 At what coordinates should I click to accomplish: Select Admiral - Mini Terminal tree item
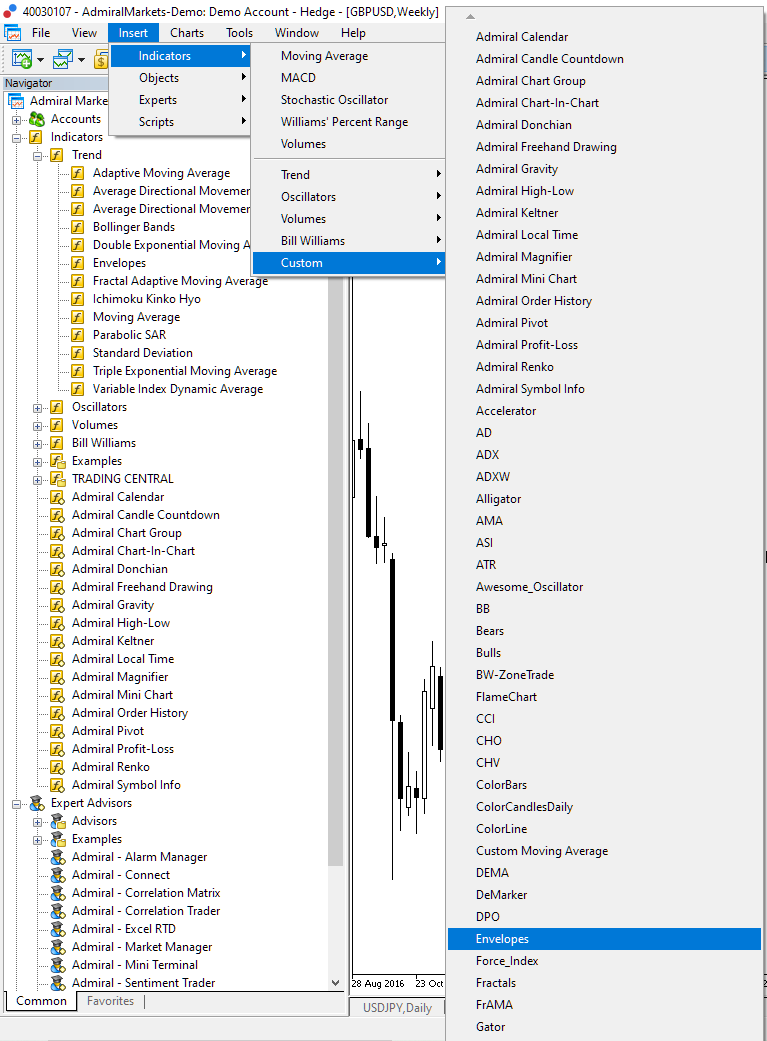135,965
